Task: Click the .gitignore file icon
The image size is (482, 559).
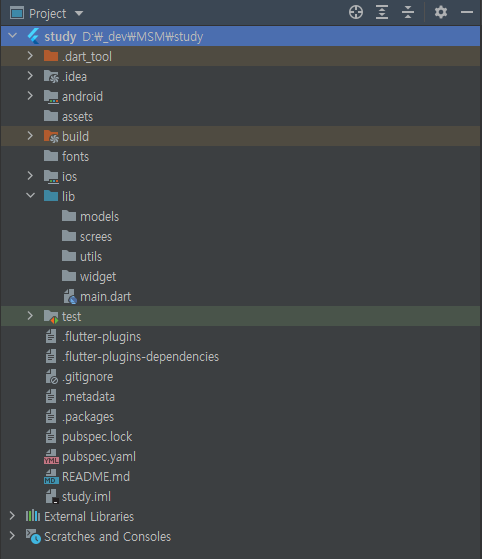Action: [52, 376]
